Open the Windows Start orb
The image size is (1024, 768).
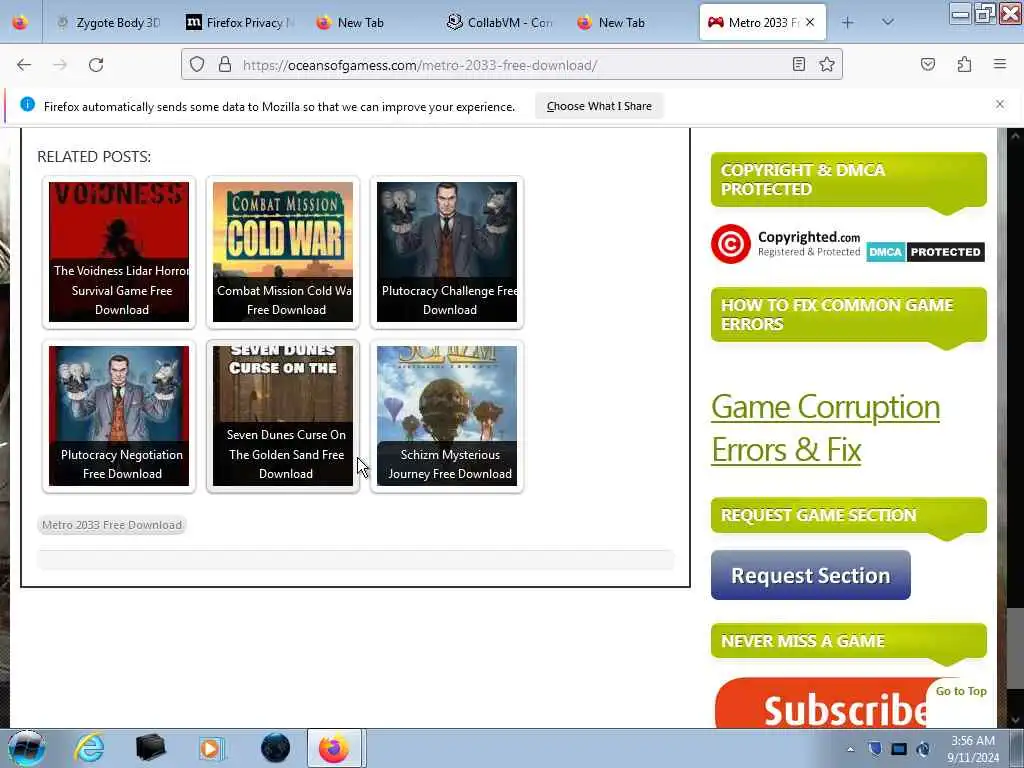[x=27, y=748]
